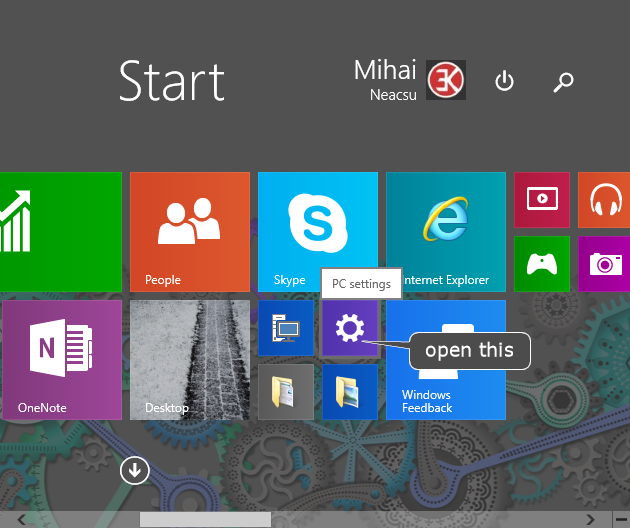The width and height of the screenshot is (630, 528).
Task: Open the Documents folder tile
Action: click(x=286, y=392)
